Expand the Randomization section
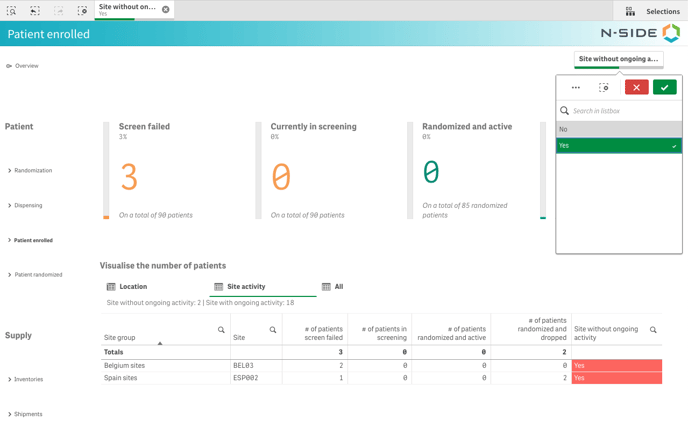The image size is (688, 443). click(33, 171)
